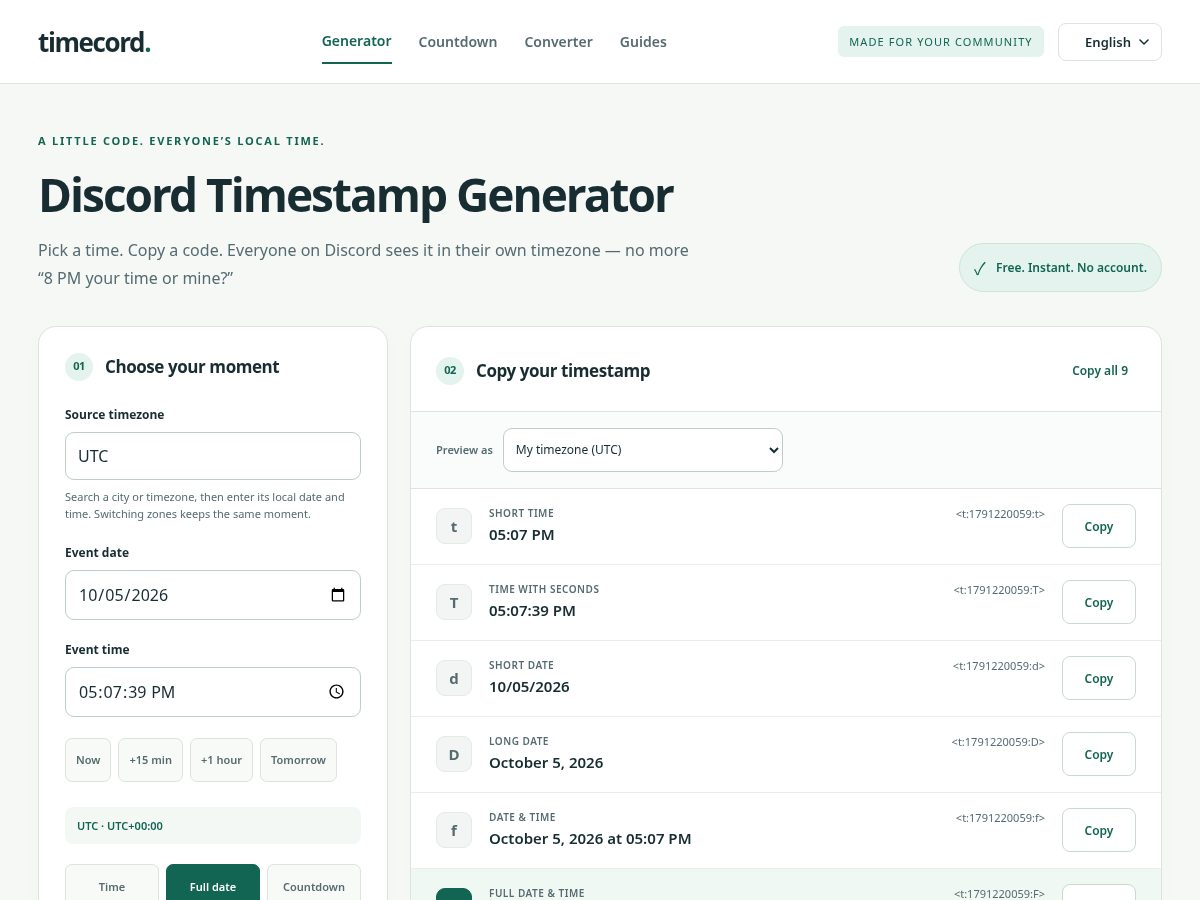Select the Time format toggle
The image size is (1200, 900).
(x=112, y=882)
